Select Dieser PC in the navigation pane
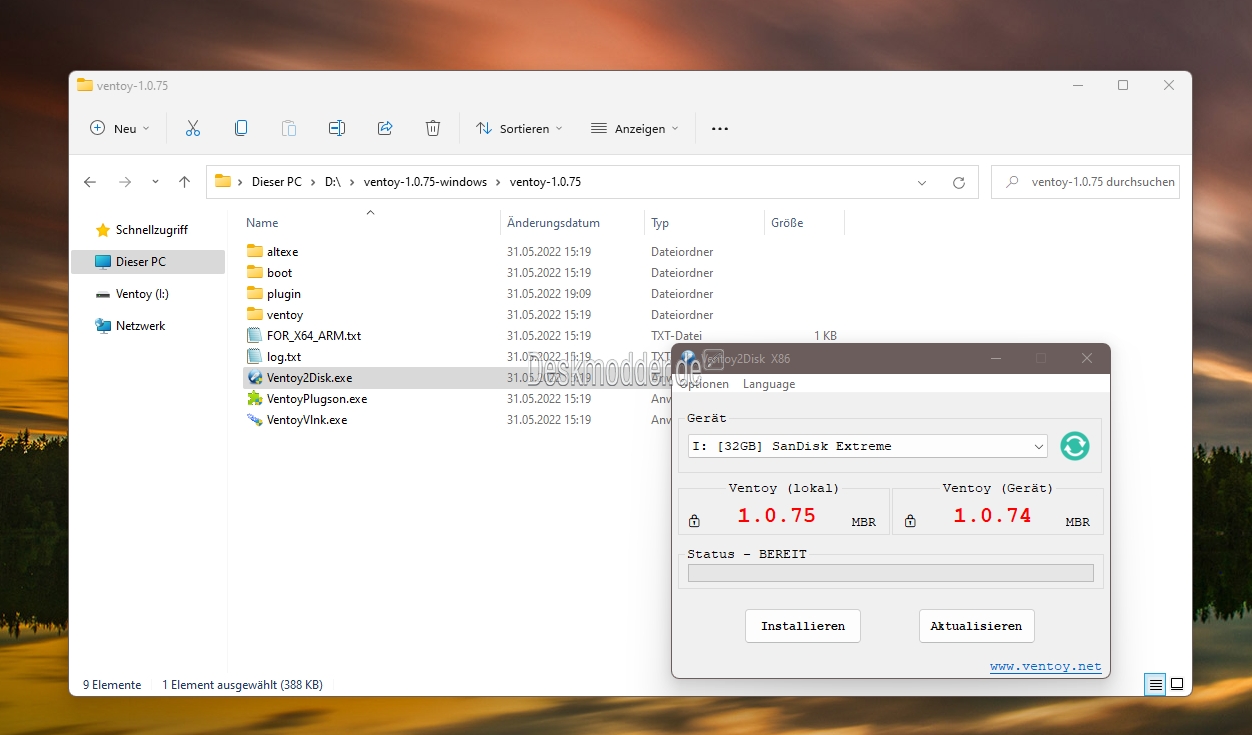 tap(148, 262)
